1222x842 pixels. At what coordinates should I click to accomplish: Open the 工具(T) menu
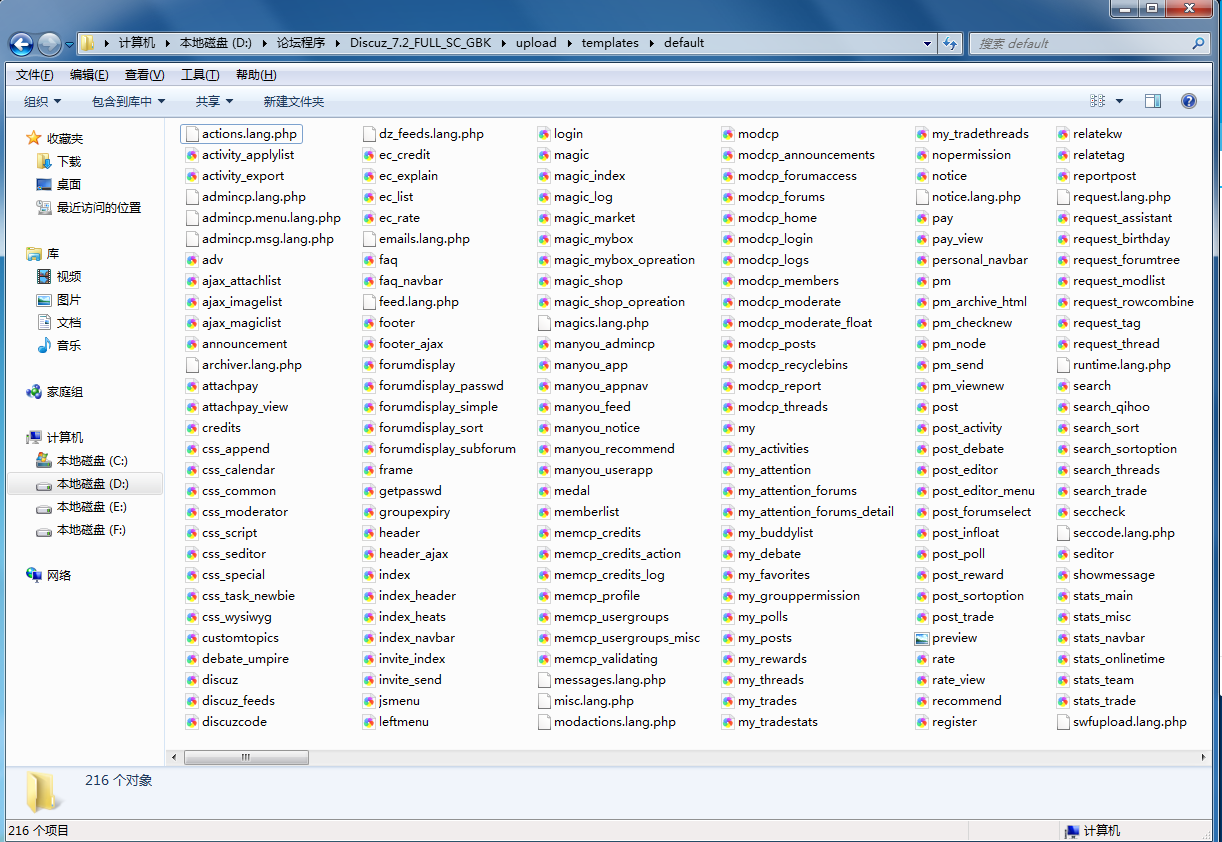click(200, 75)
